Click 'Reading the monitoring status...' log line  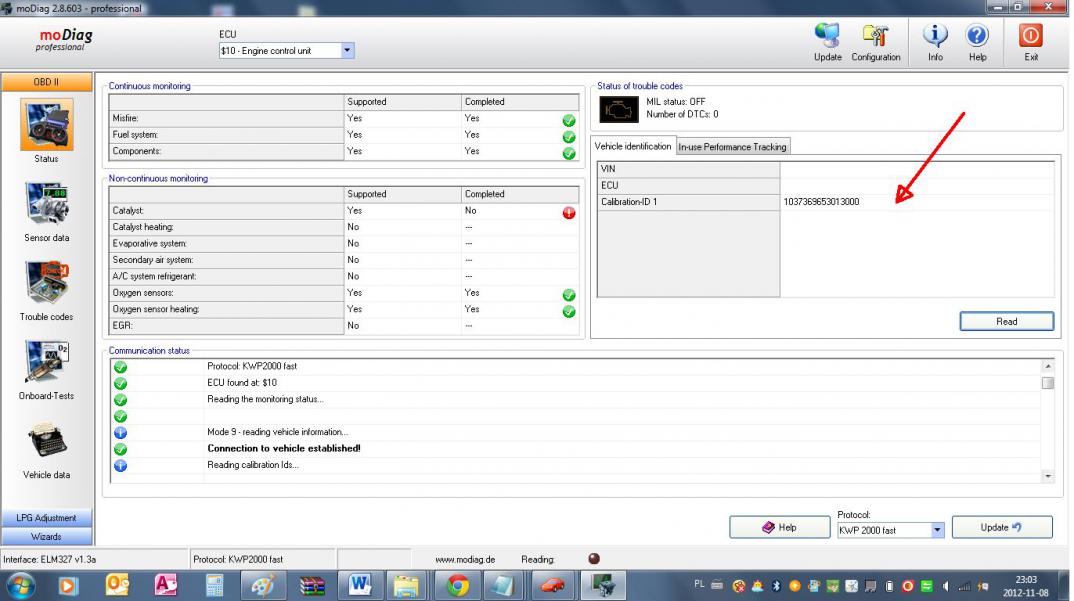(x=265, y=399)
